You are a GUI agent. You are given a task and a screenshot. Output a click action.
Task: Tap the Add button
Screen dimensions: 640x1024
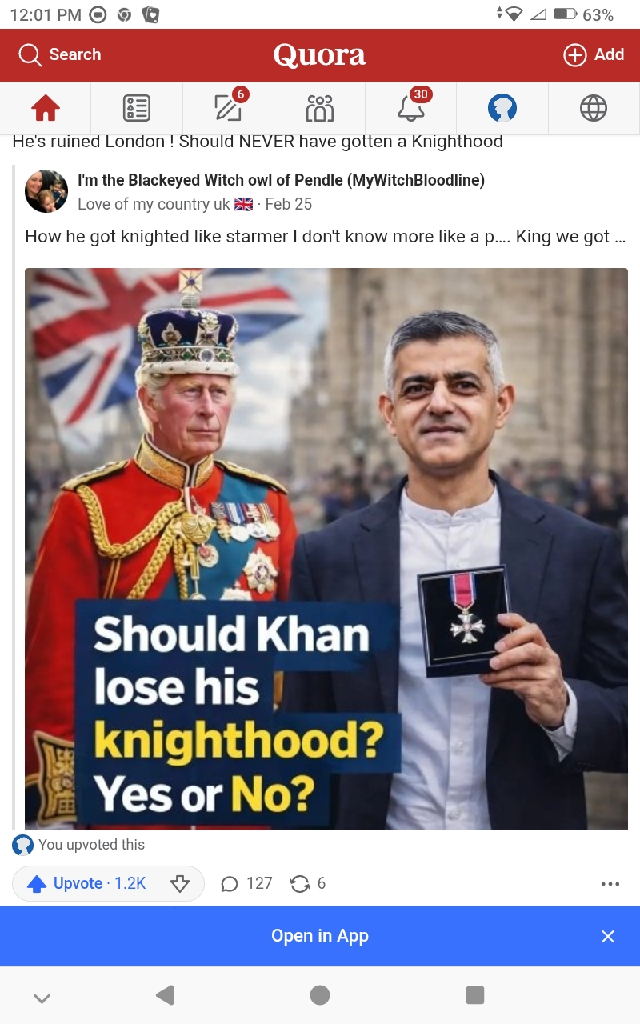pyautogui.click(x=594, y=55)
